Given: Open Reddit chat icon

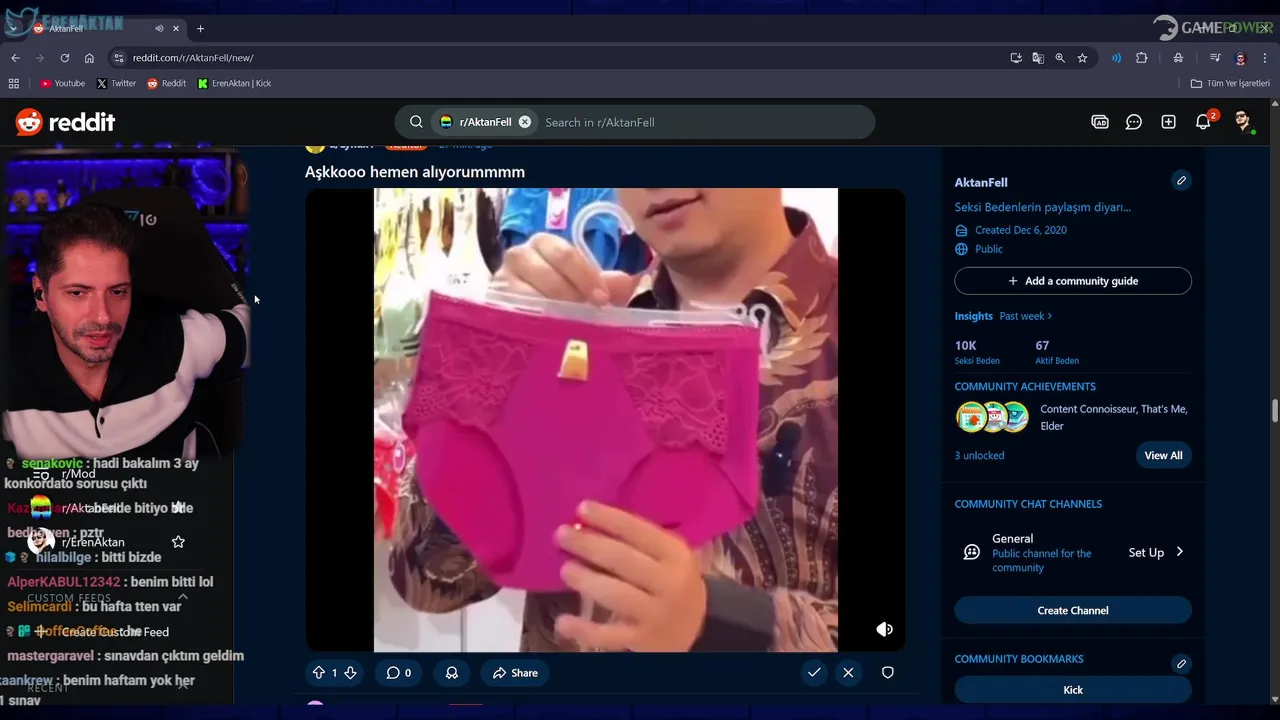Looking at the screenshot, I should 1134,122.
